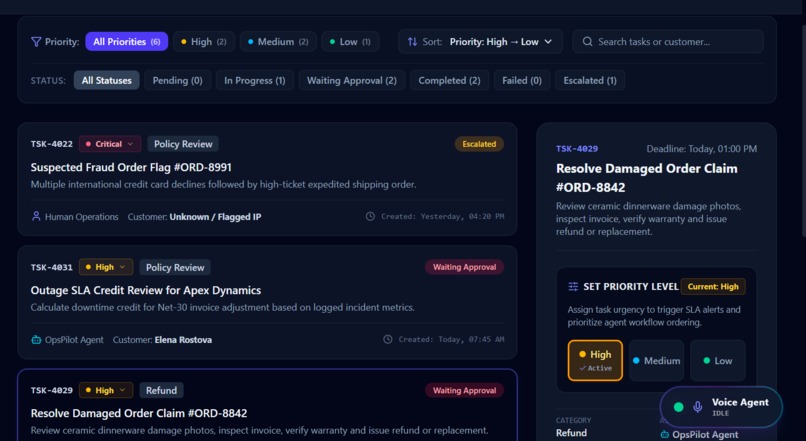The width and height of the screenshot is (806, 441).
Task: Click the sort arrows icon
Action: point(412,42)
